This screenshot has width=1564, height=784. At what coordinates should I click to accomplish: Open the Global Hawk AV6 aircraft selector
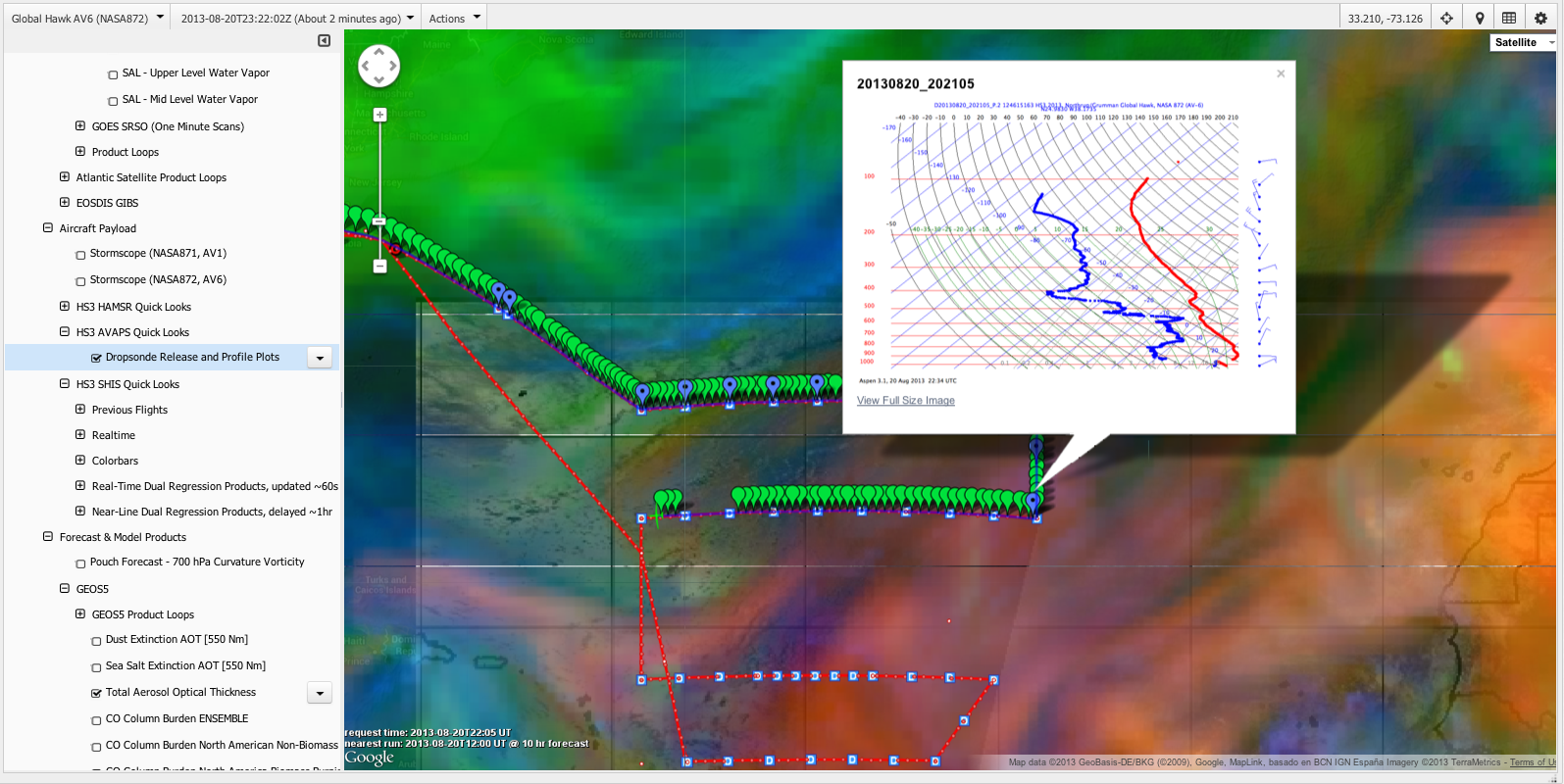click(x=86, y=18)
